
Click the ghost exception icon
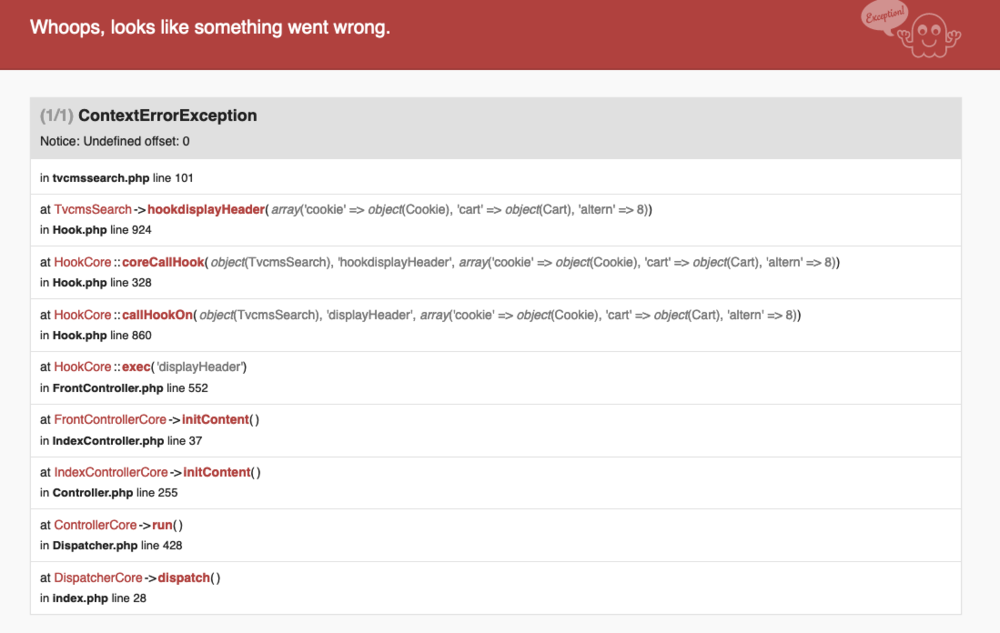[929, 35]
